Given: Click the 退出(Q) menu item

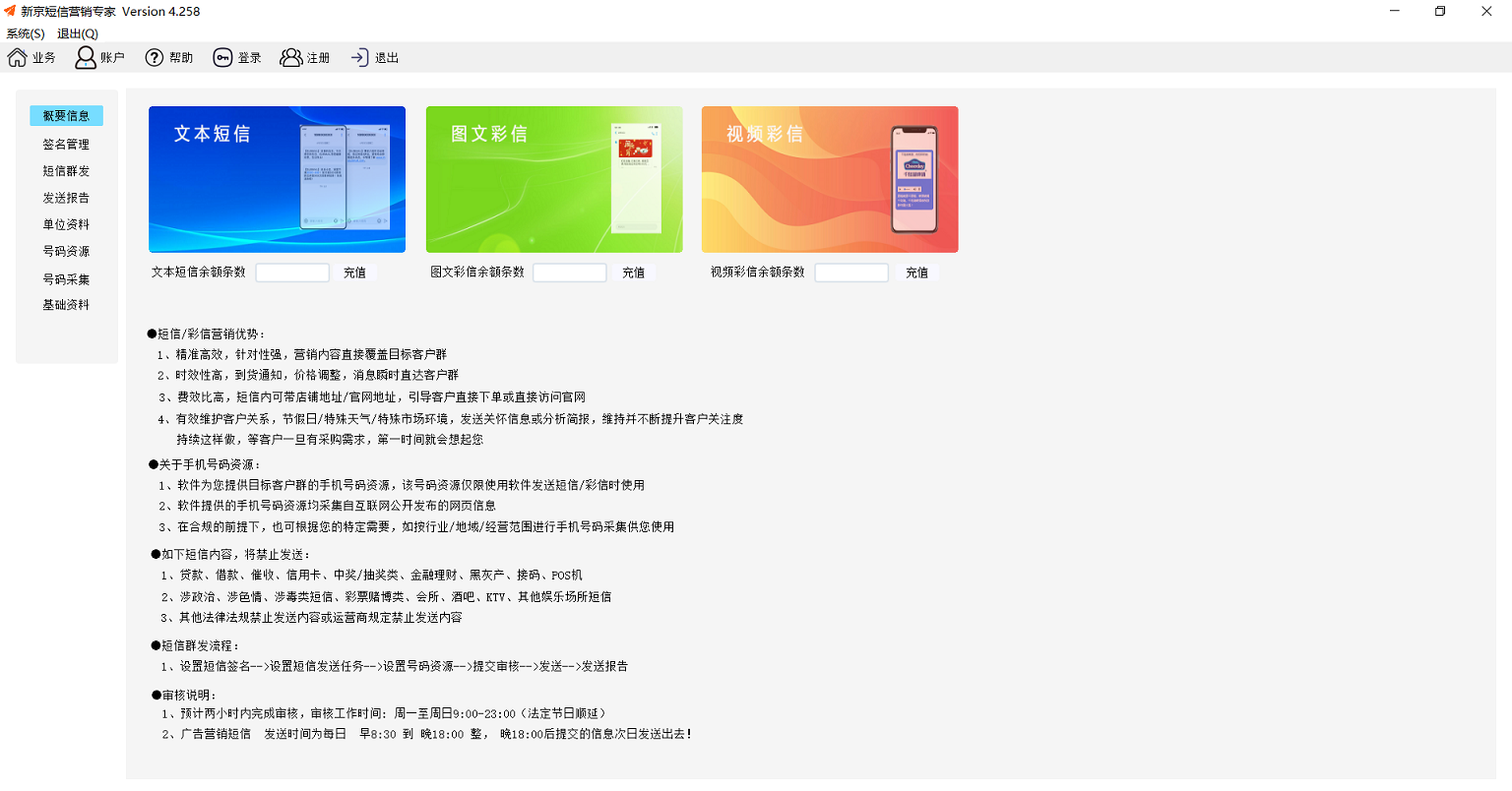Looking at the screenshot, I should point(76,32).
